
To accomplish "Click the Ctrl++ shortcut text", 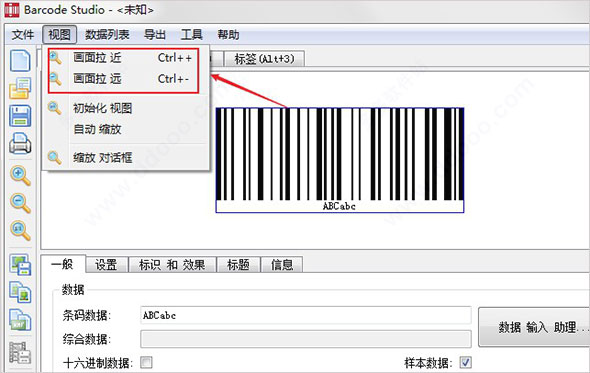I will 175,58.
